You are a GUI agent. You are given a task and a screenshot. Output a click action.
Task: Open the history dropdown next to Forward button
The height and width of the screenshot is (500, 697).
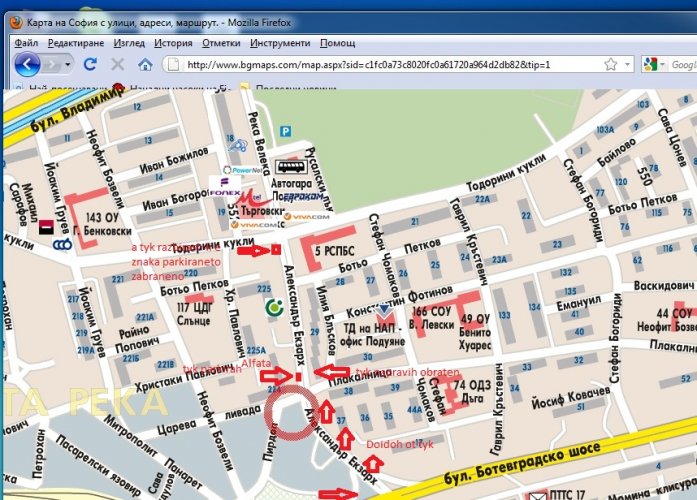pos(68,64)
